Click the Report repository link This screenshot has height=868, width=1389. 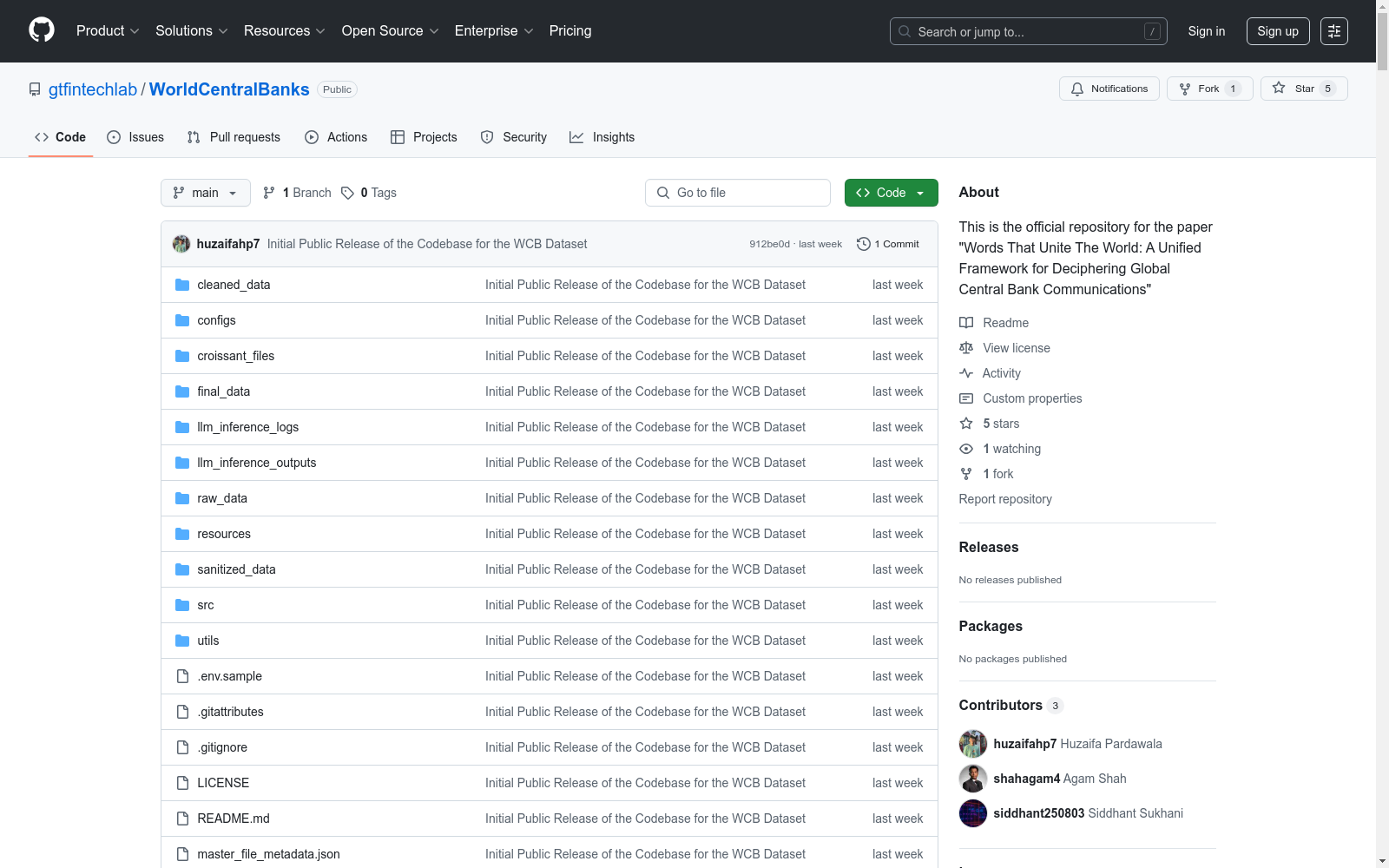(1005, 499)
